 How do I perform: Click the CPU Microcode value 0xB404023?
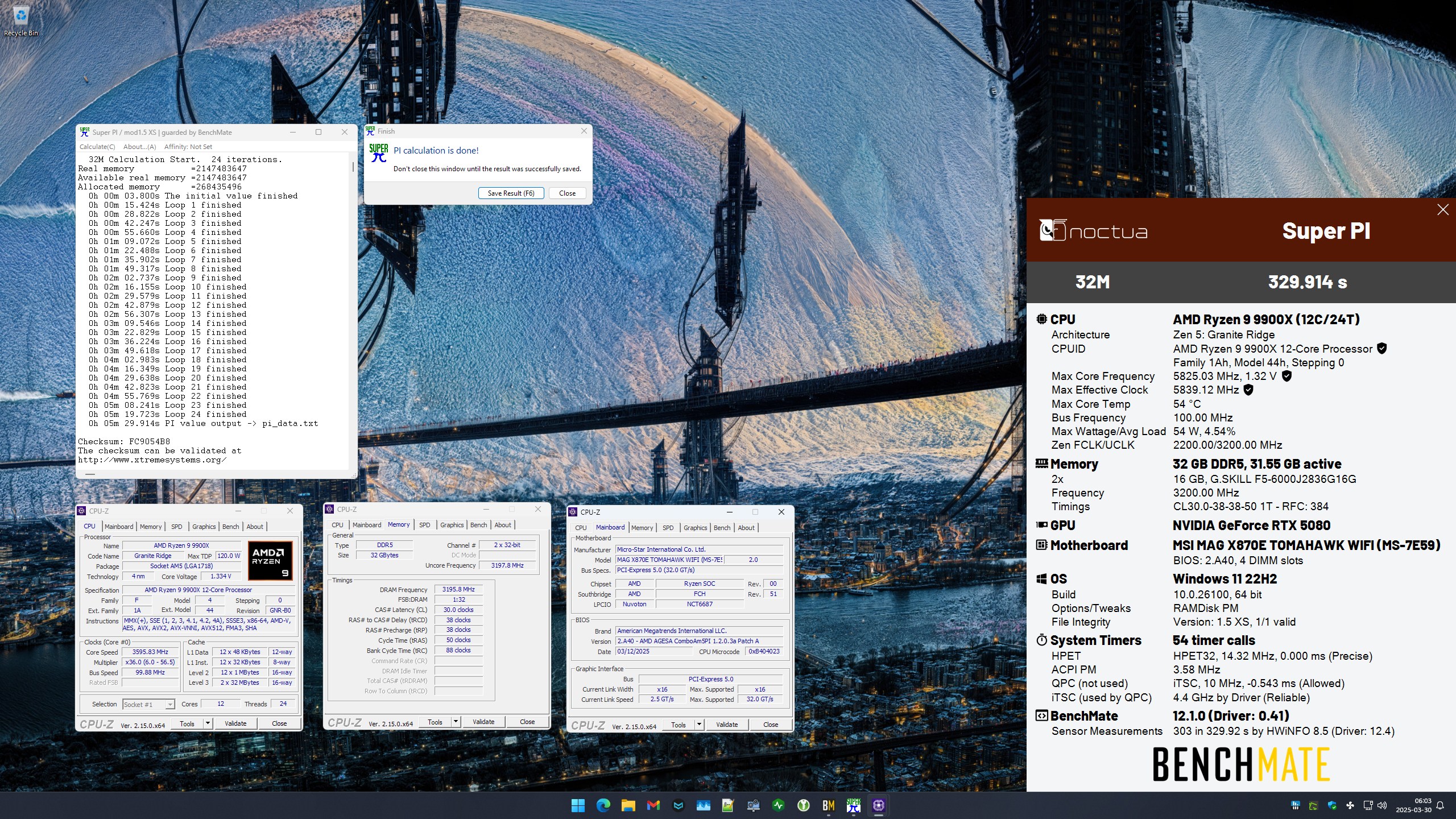764,651
